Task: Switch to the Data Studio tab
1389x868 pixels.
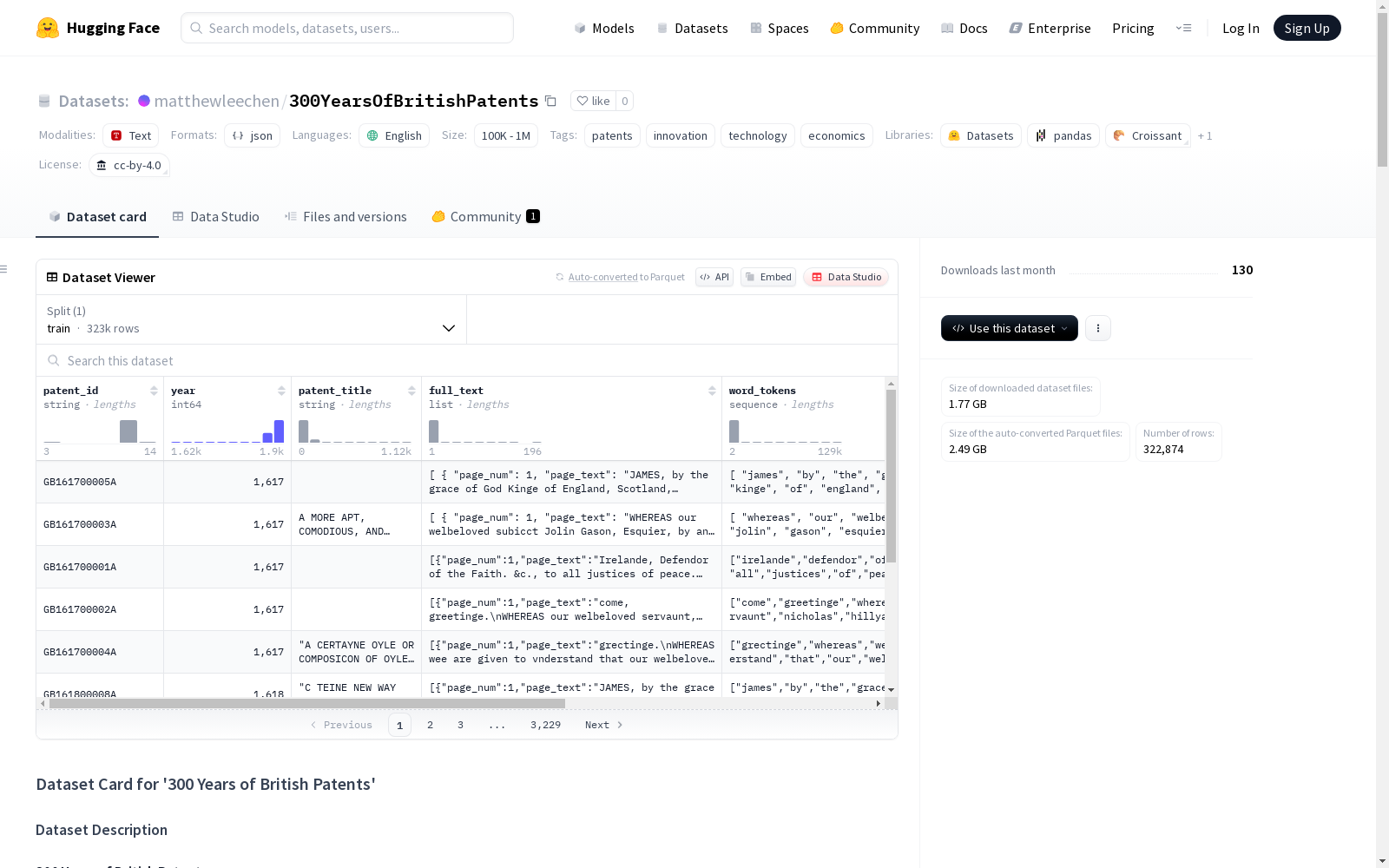Action: coord(215,216)
